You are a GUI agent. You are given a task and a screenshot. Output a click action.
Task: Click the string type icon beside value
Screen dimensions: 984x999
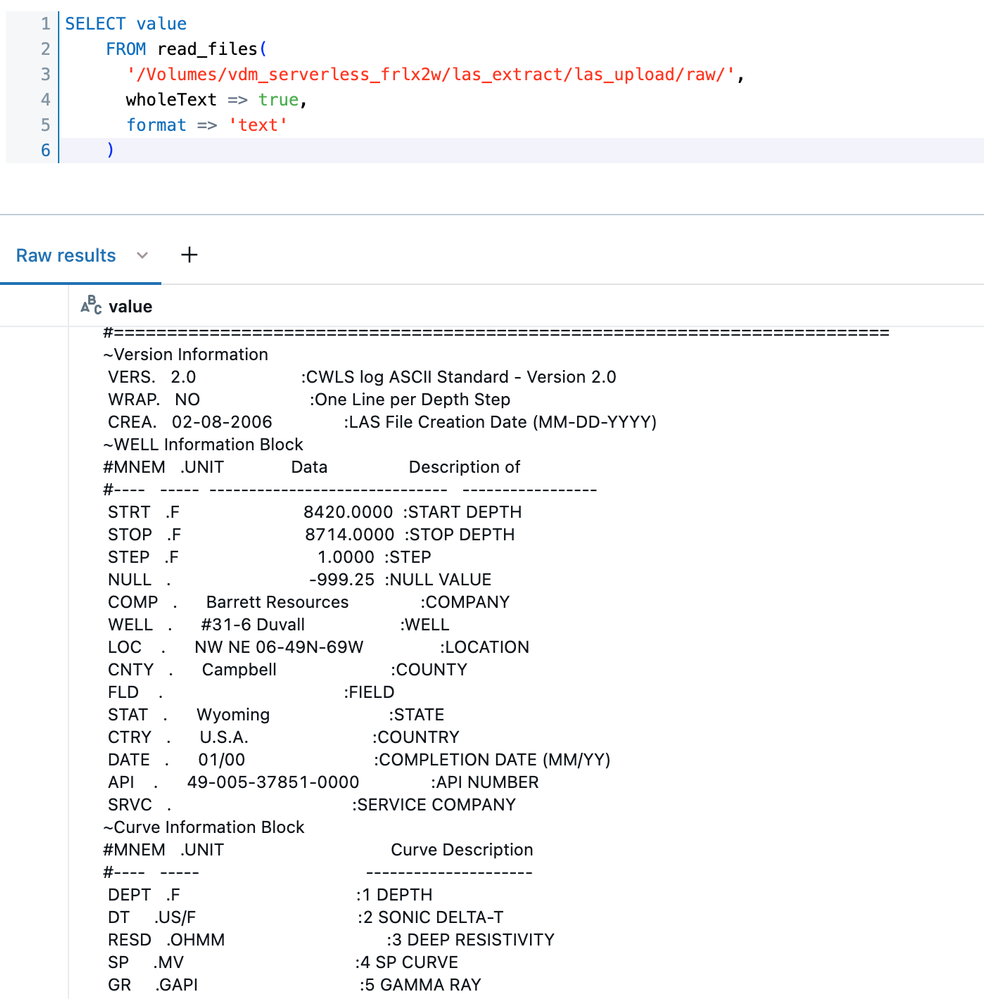91,306
